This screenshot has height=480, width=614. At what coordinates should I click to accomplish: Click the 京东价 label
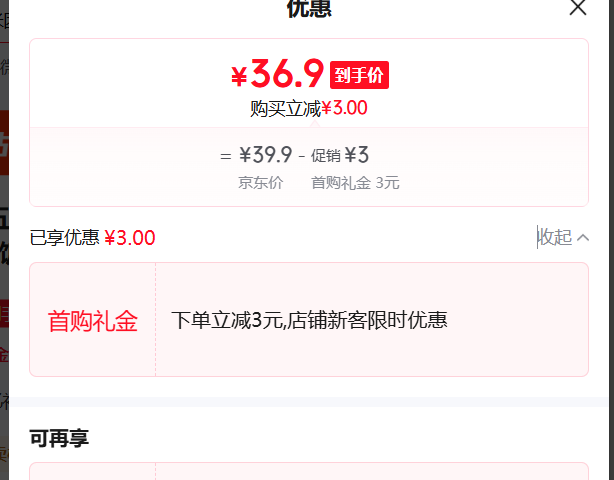point(261,183)
